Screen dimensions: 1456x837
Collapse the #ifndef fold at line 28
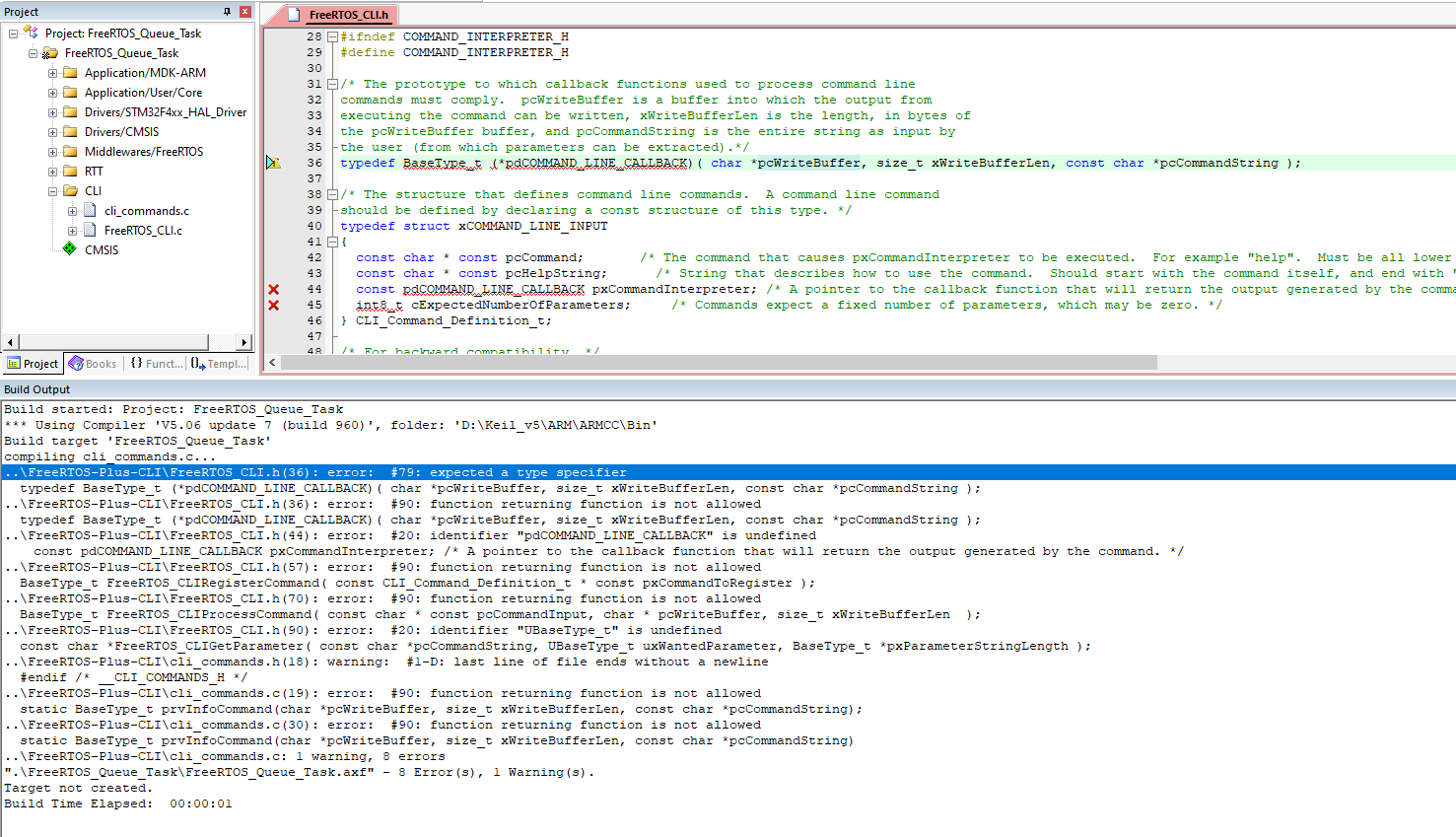tap(332, 37)
